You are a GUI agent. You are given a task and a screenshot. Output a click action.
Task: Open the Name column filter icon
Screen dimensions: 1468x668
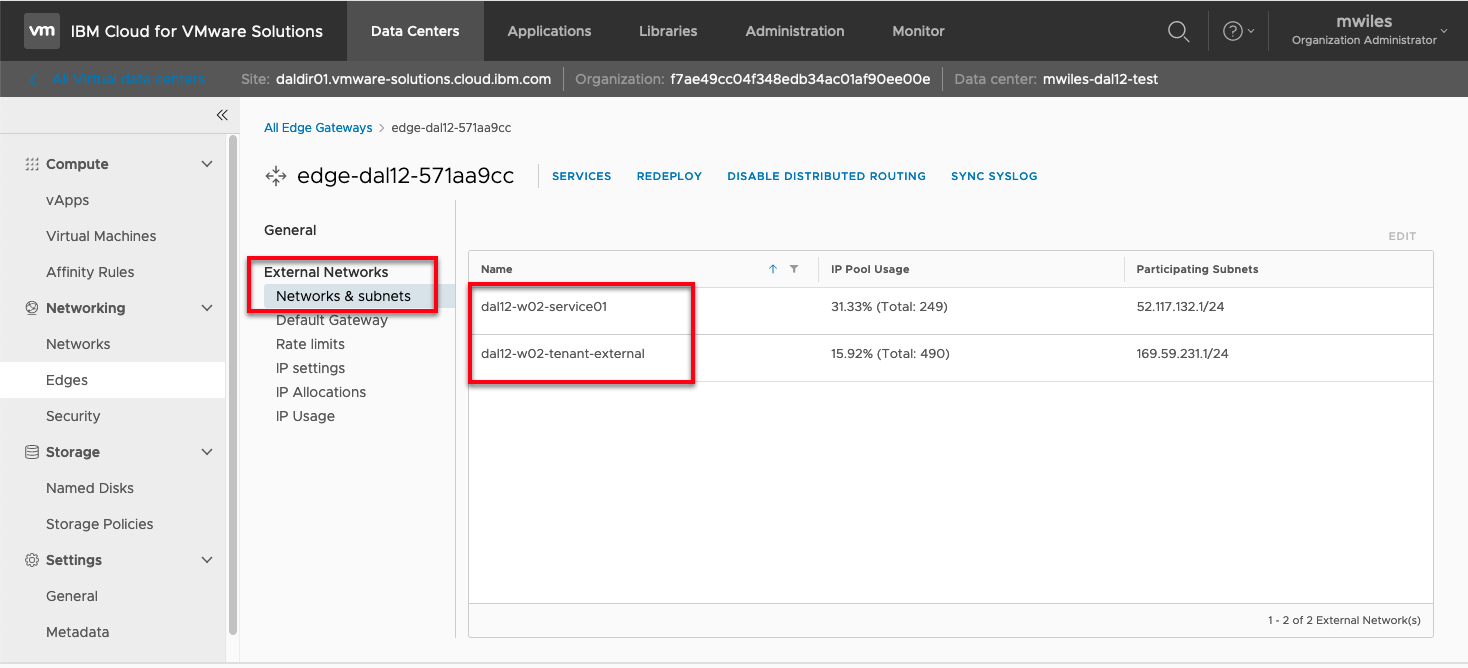click(x=794, y=269)
